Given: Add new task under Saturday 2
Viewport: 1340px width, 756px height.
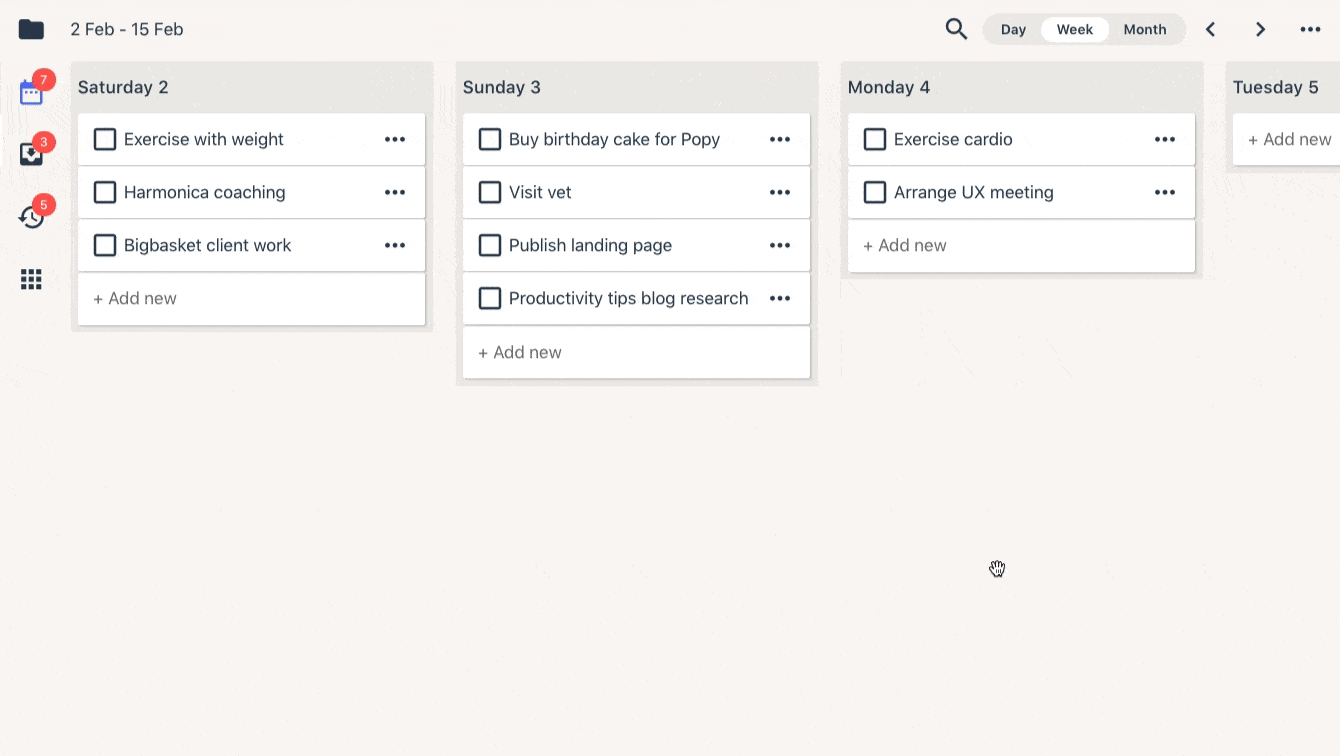Looking at the screenshot, I should (x=135, y=298).
